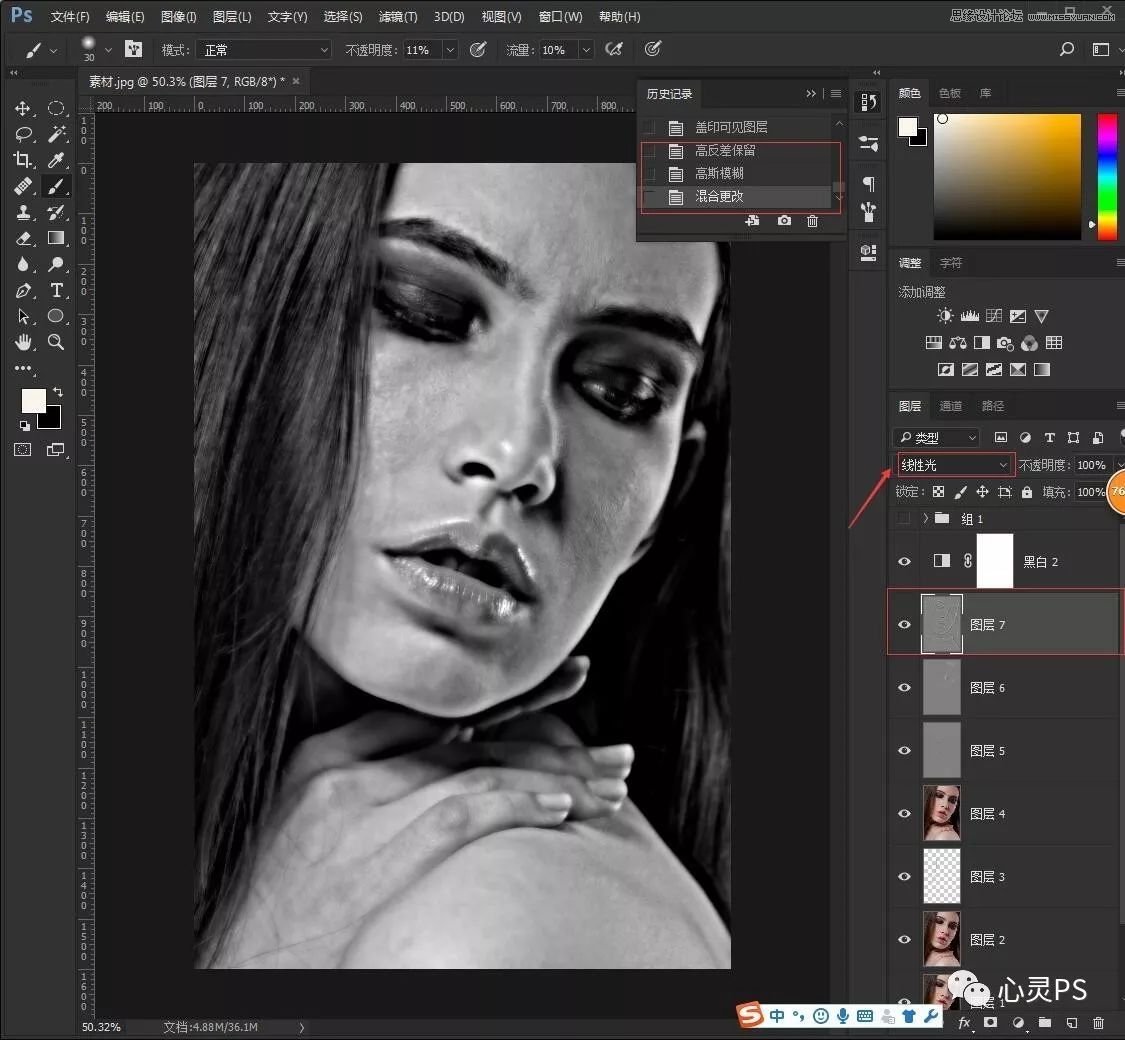Select the Crop tool
The height and width of the screenshot is (1040, 1125).
click(23, 160)
